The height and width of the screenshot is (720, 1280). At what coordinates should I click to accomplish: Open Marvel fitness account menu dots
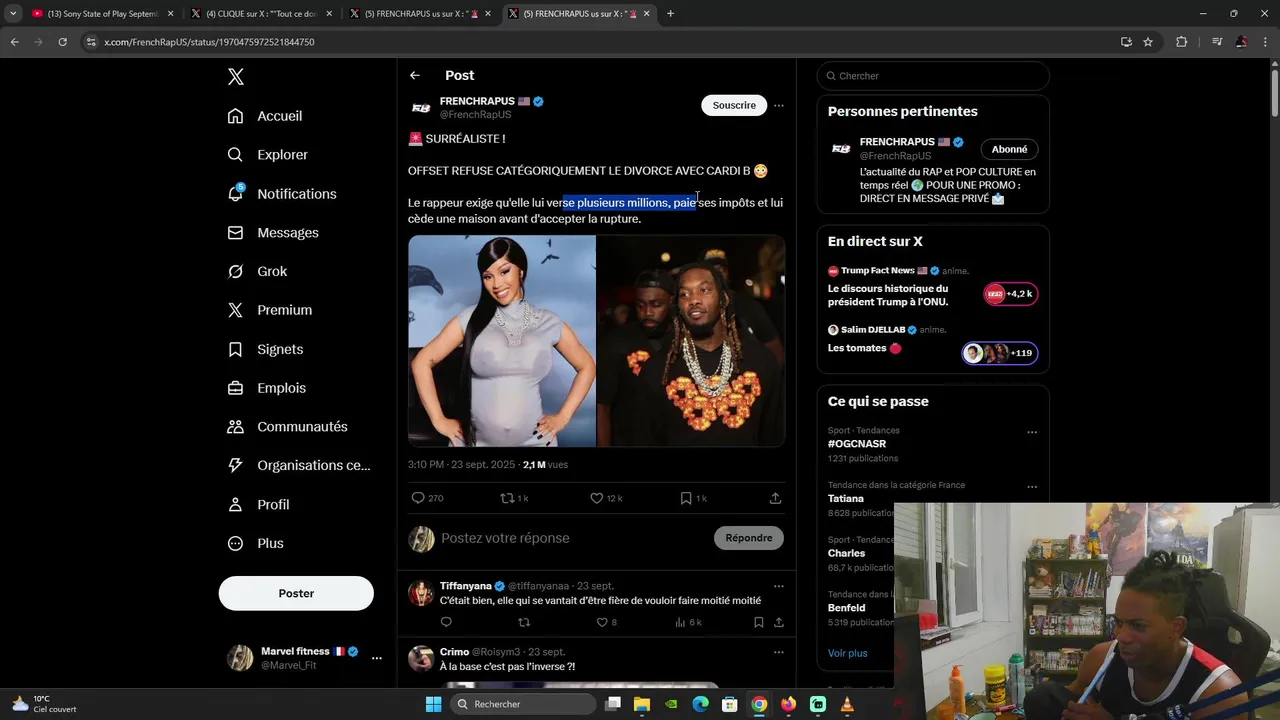(377, 658)
